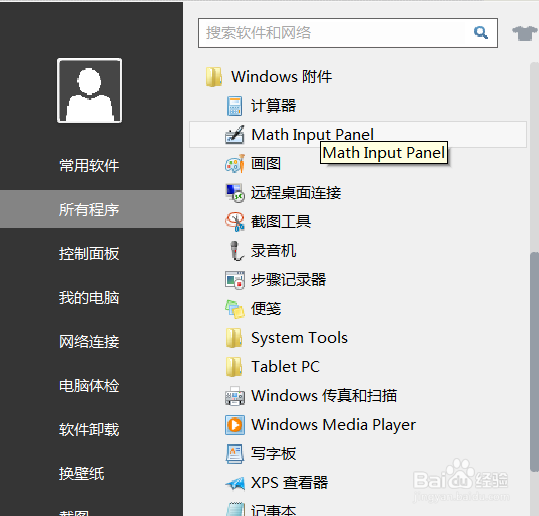This screenshot has height=516, width=539.
Task: Open the Windows Fax and Scan (传真和扫描) icon
Action: coord(235,396)
